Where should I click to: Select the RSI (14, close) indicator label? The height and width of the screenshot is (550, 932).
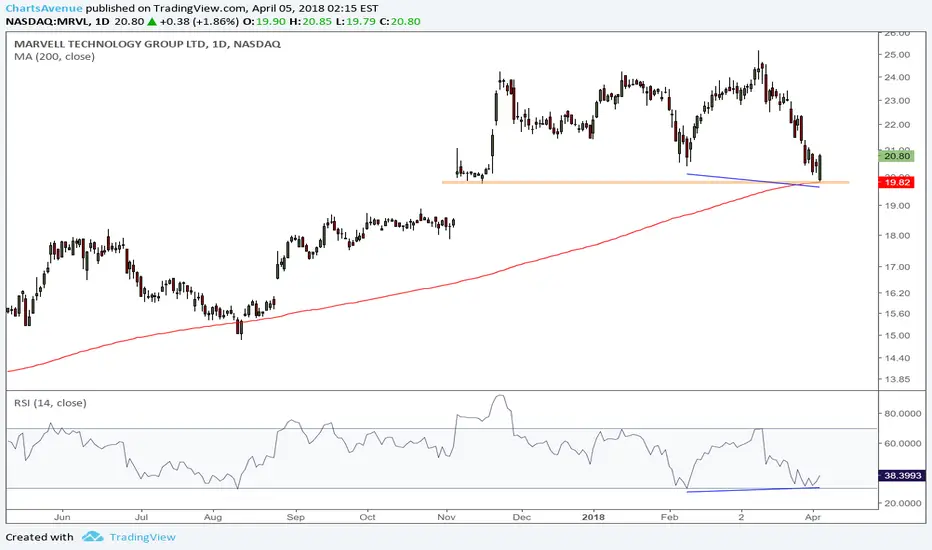point(51,403)
